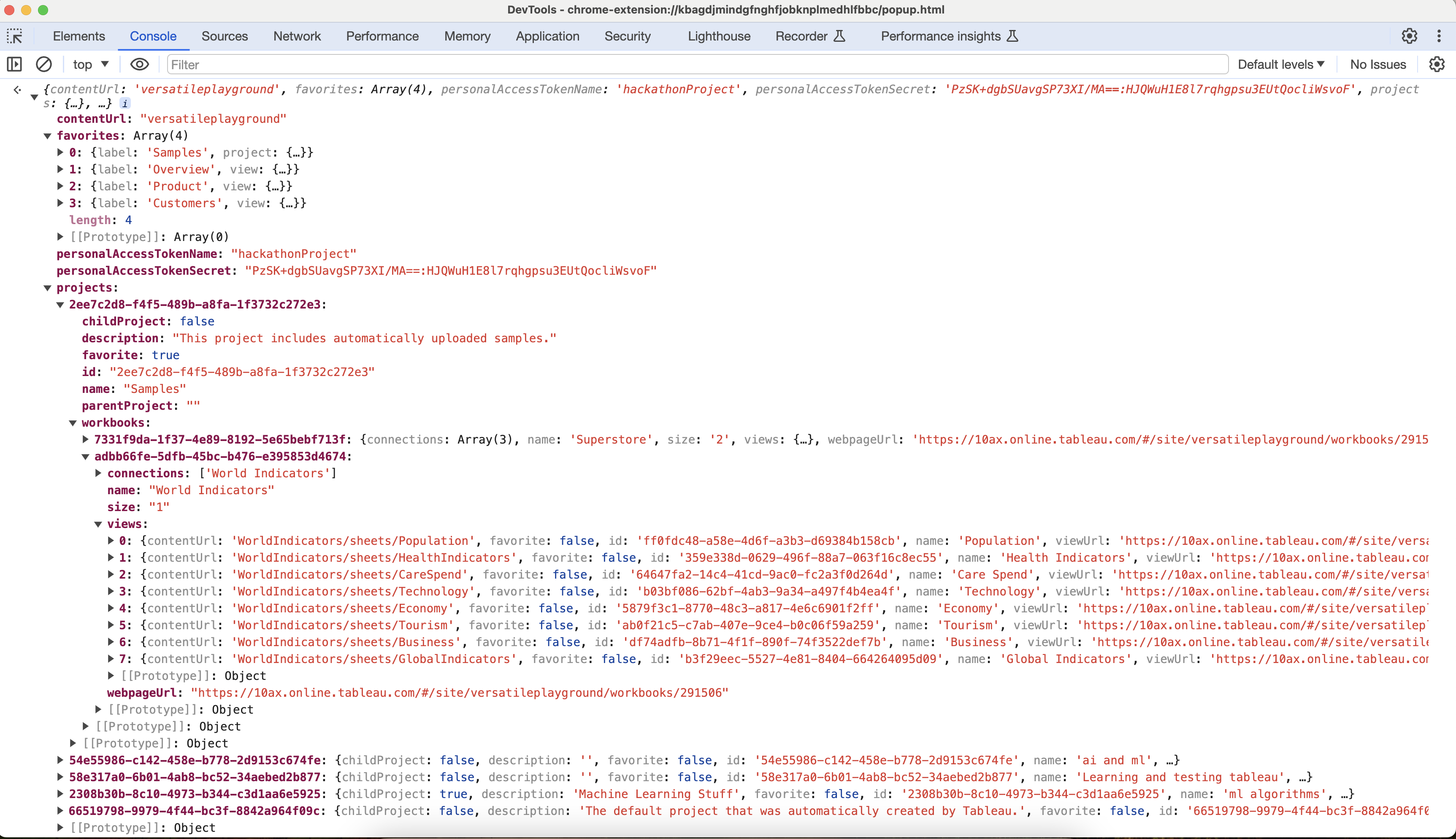This screenshot has width=1456, height=839.
Task: Expand favorites item 0 labeled Samples
Action: point(60,153)
